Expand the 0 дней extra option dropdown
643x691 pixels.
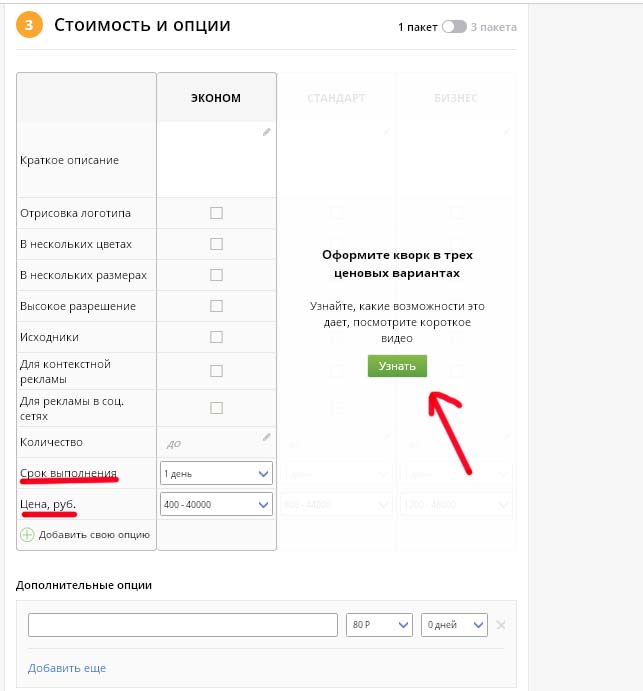(454, 625)
